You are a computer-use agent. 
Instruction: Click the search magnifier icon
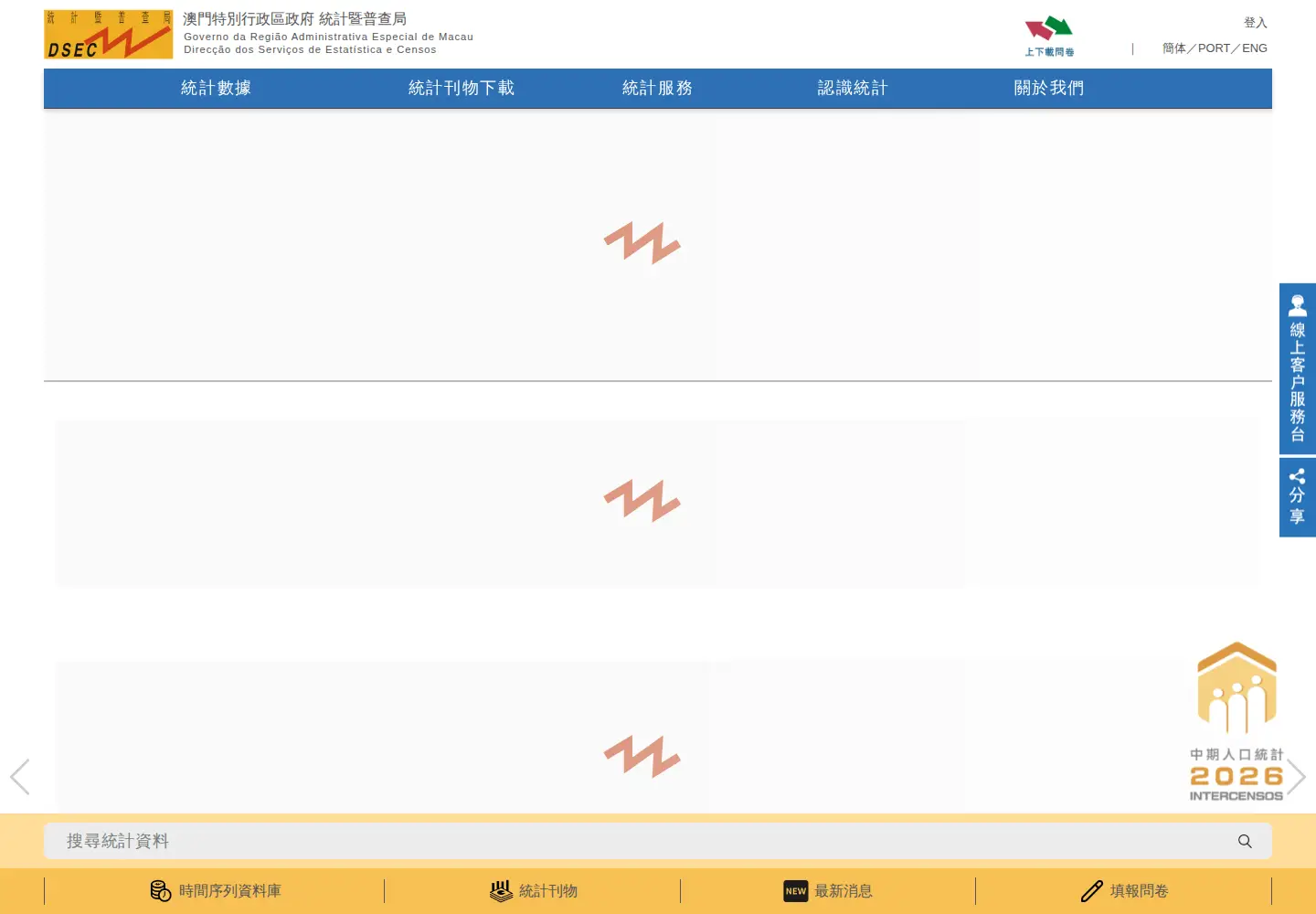click(1245, 841)
